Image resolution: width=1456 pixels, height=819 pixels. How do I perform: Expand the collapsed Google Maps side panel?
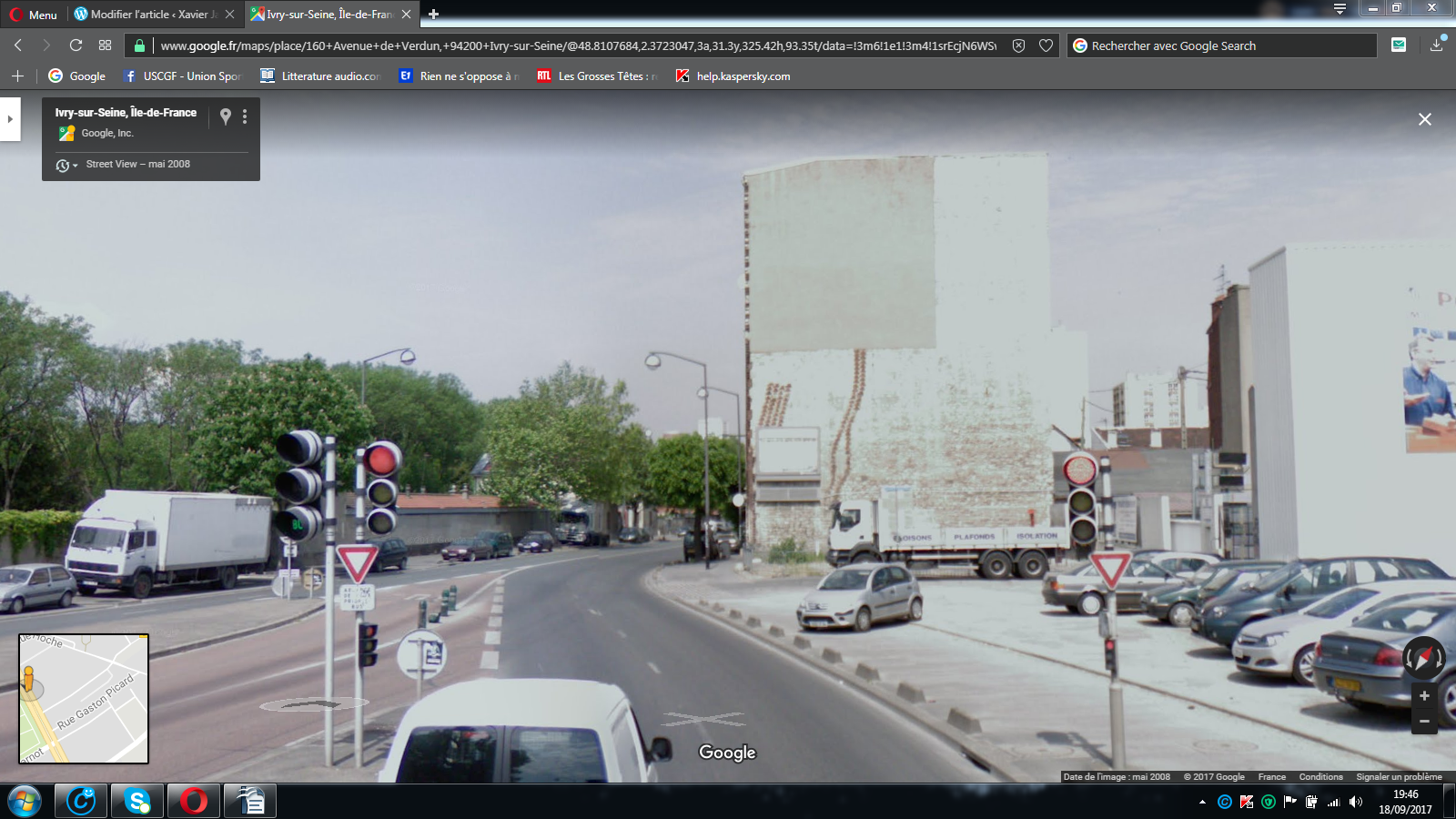(x=10, y=119)
